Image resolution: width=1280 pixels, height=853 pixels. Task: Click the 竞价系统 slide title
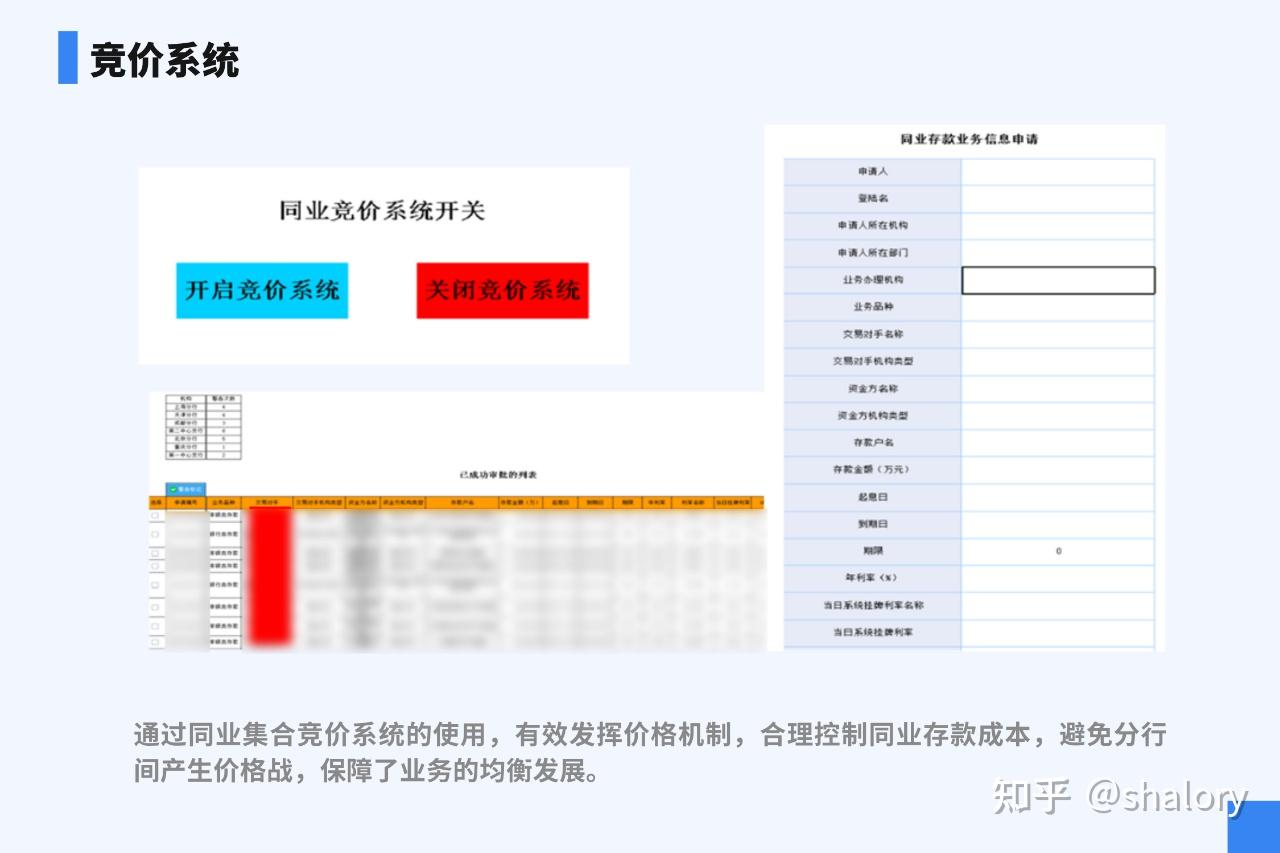[165, 60]
